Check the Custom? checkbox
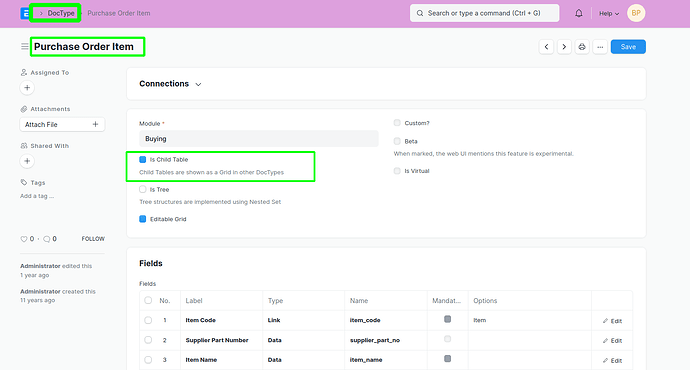The width and height of the screenshot is (690, 370). [397, 123]
